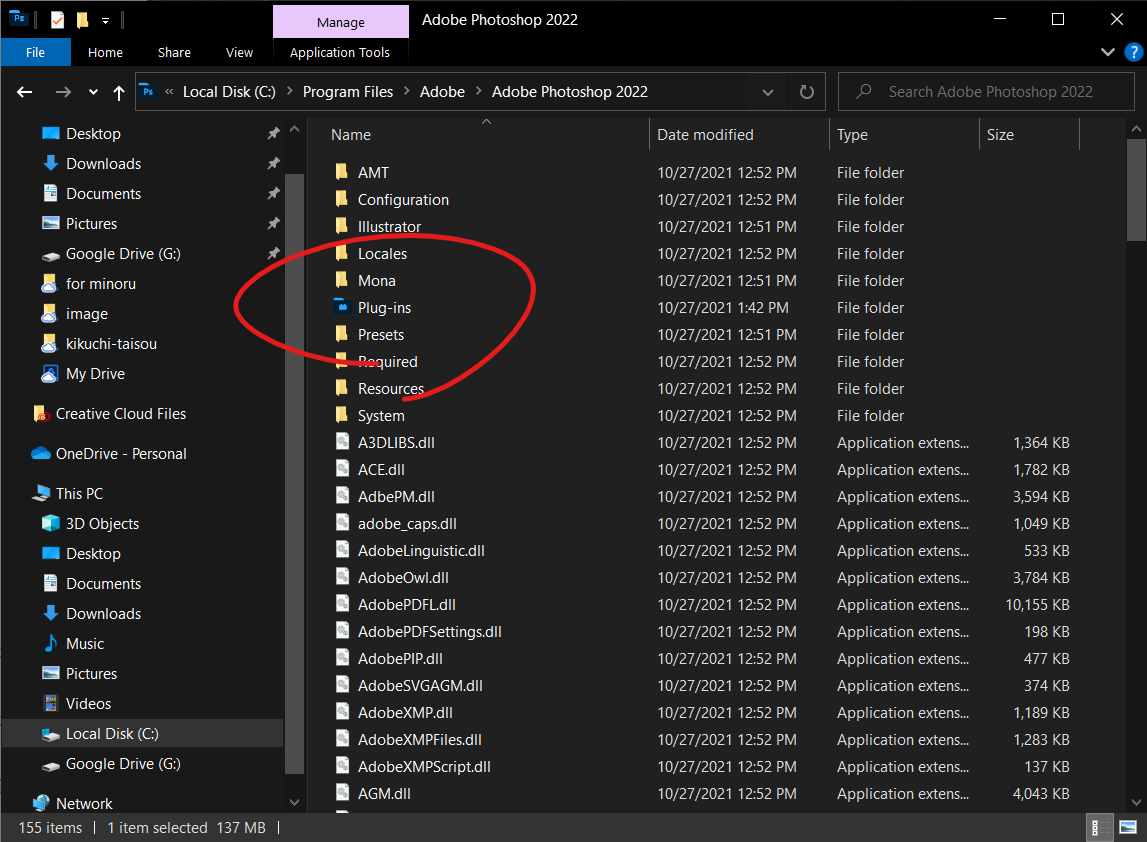Select the Locales folder
Viewport: 1147px width, 842px height.
tap(382, 254)
